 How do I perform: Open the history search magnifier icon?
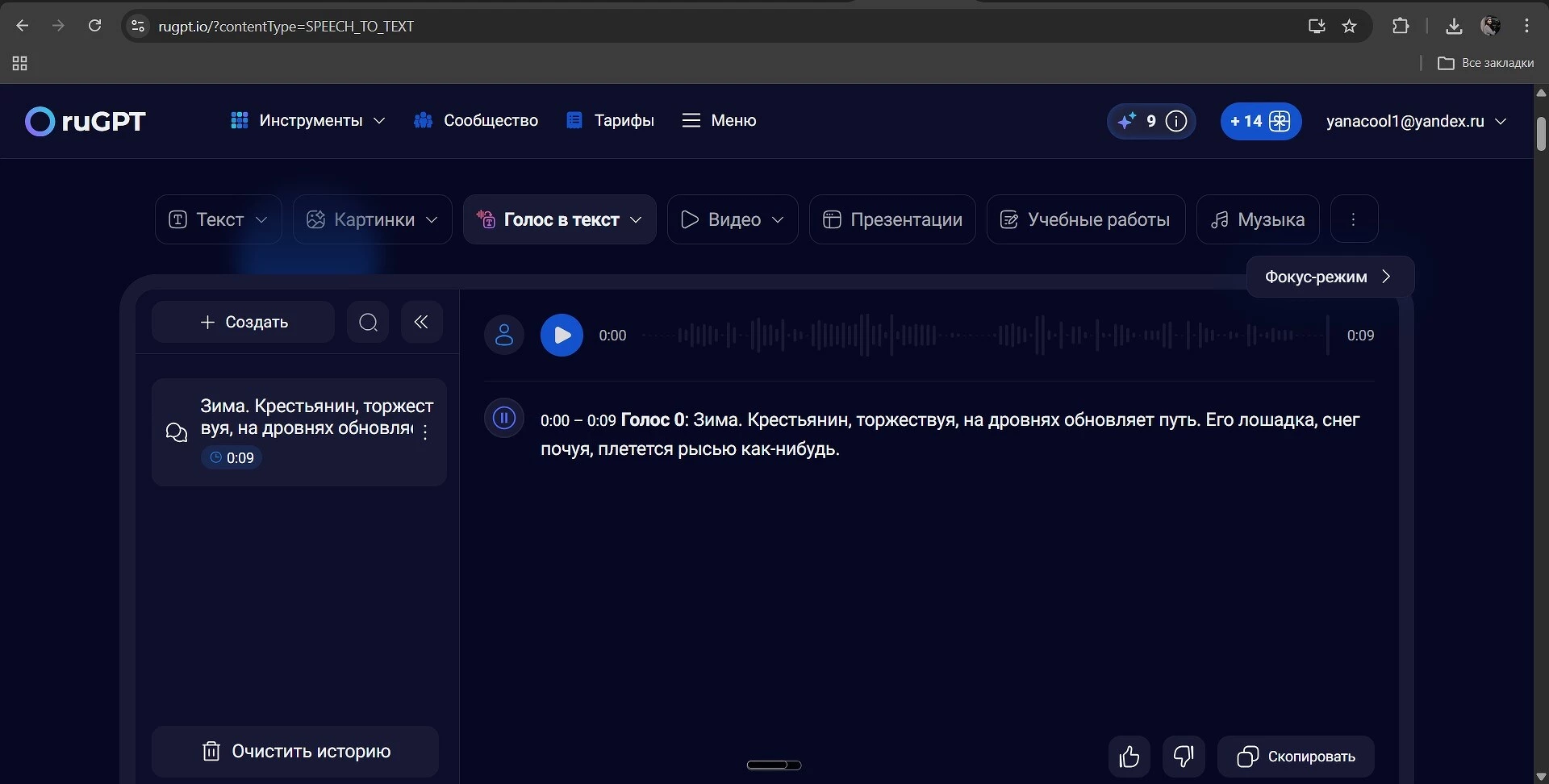pyautogui.click(x=368, y=323)
